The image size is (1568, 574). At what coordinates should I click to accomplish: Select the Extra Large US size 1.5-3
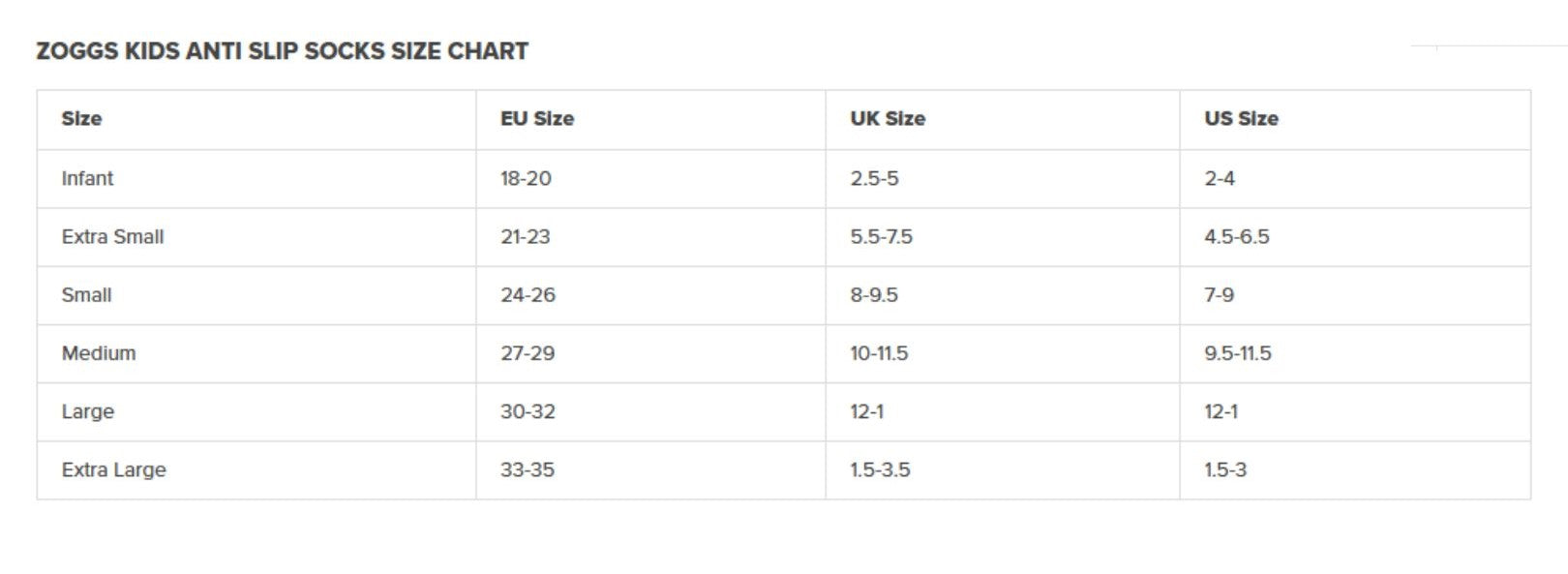(x=1225, y=470)
